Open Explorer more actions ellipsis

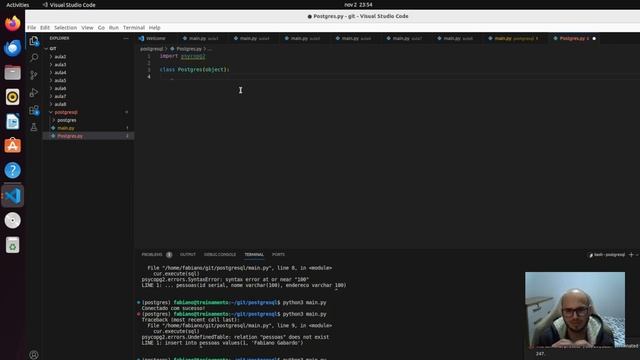(x=126, y=38)
